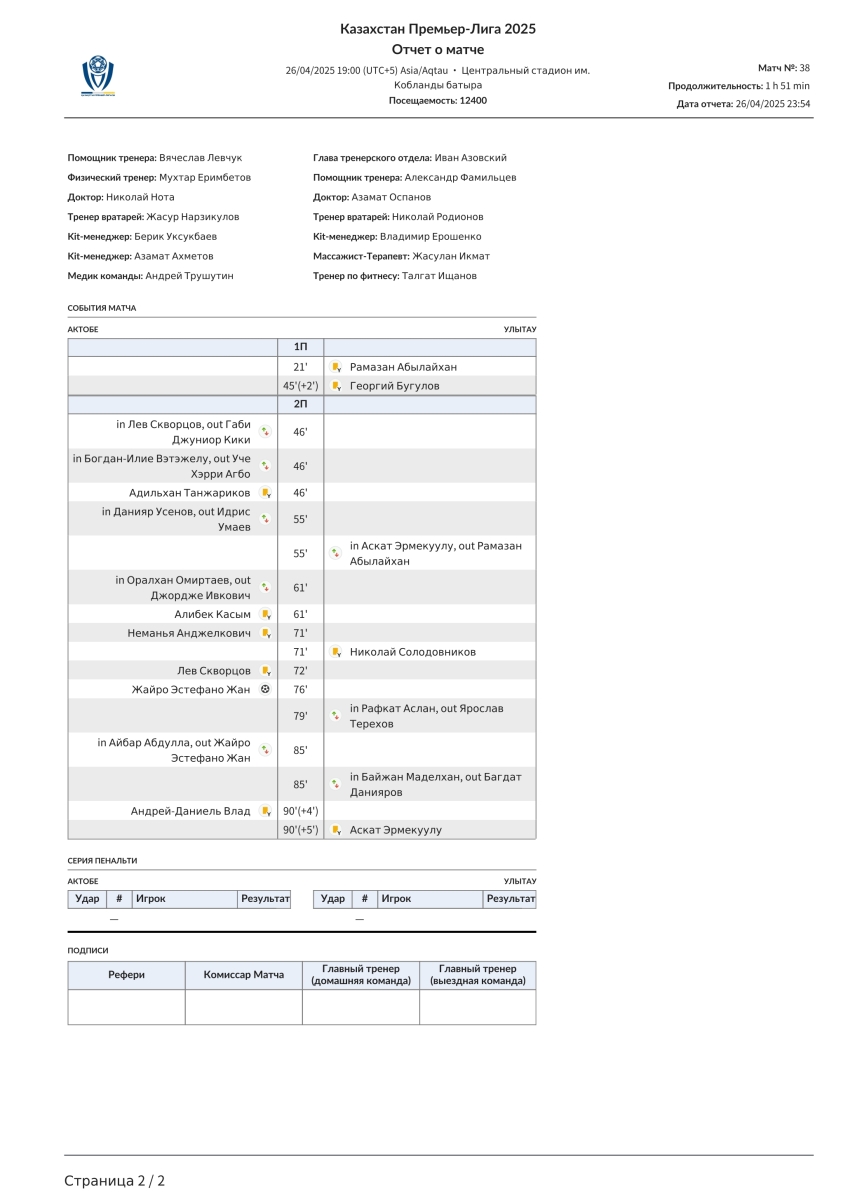The height and width of the screenshot is (1200, 848).
Task: Click yellow card icon beside Алибек Касым
Action: 265,614
